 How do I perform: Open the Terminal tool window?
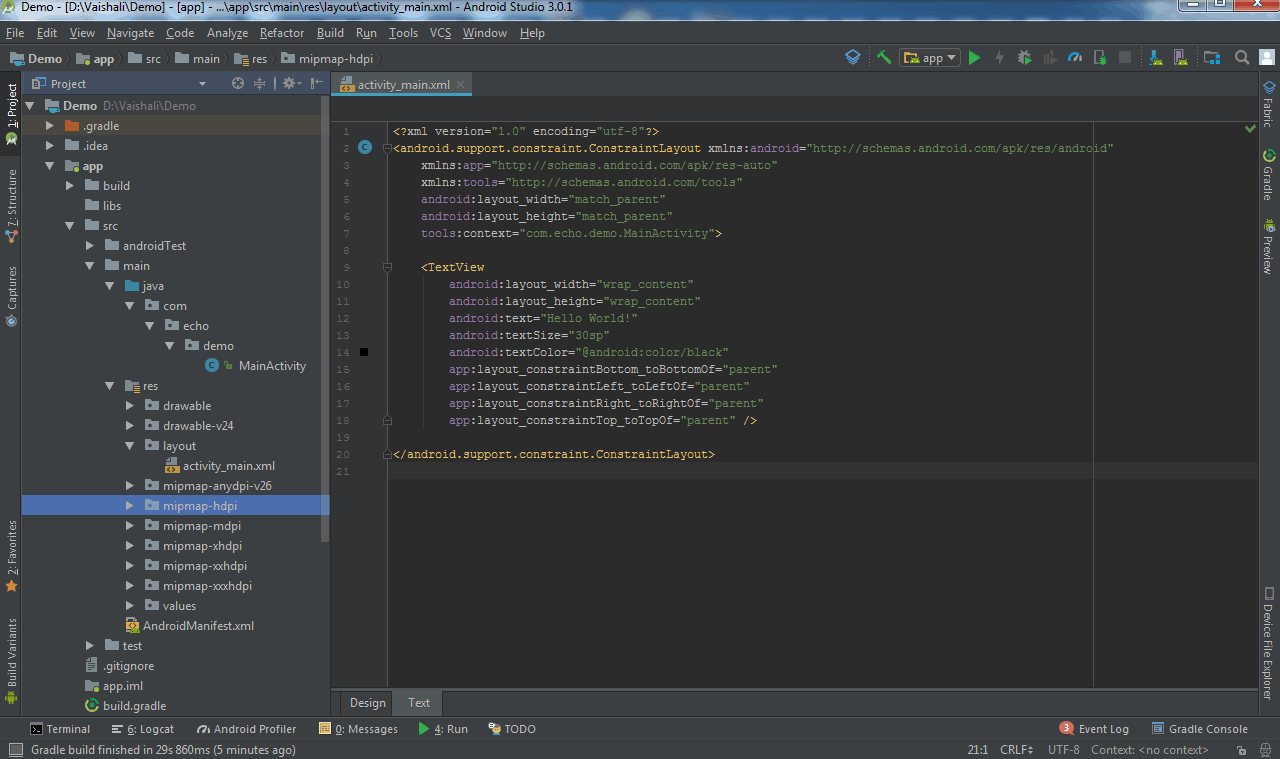click(59, 729)
